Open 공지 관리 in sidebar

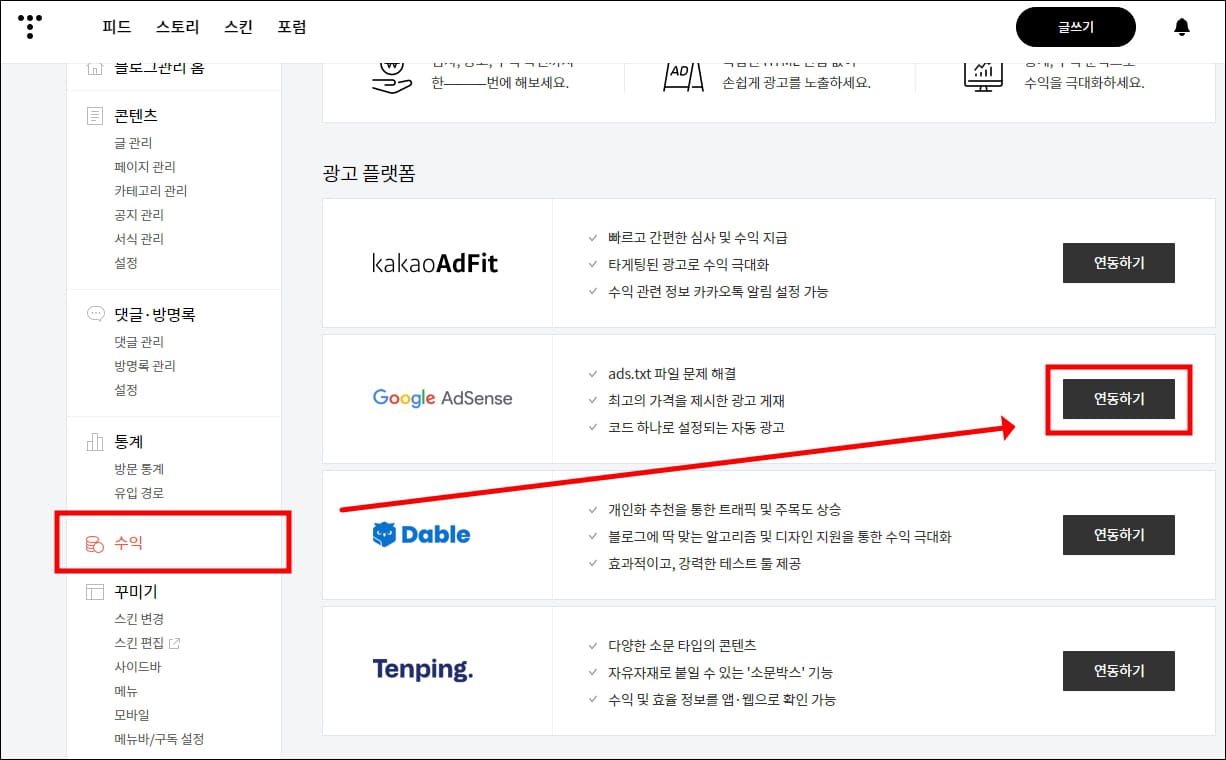coord(139,215)
